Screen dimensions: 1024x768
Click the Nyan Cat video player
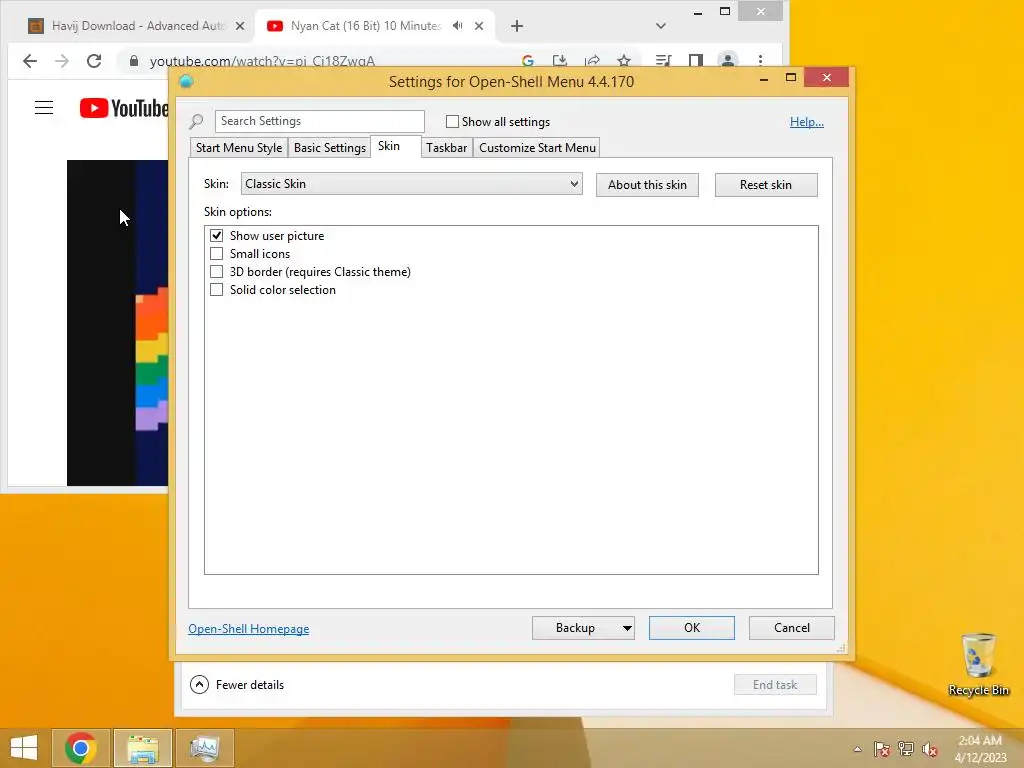pos(118,323)
